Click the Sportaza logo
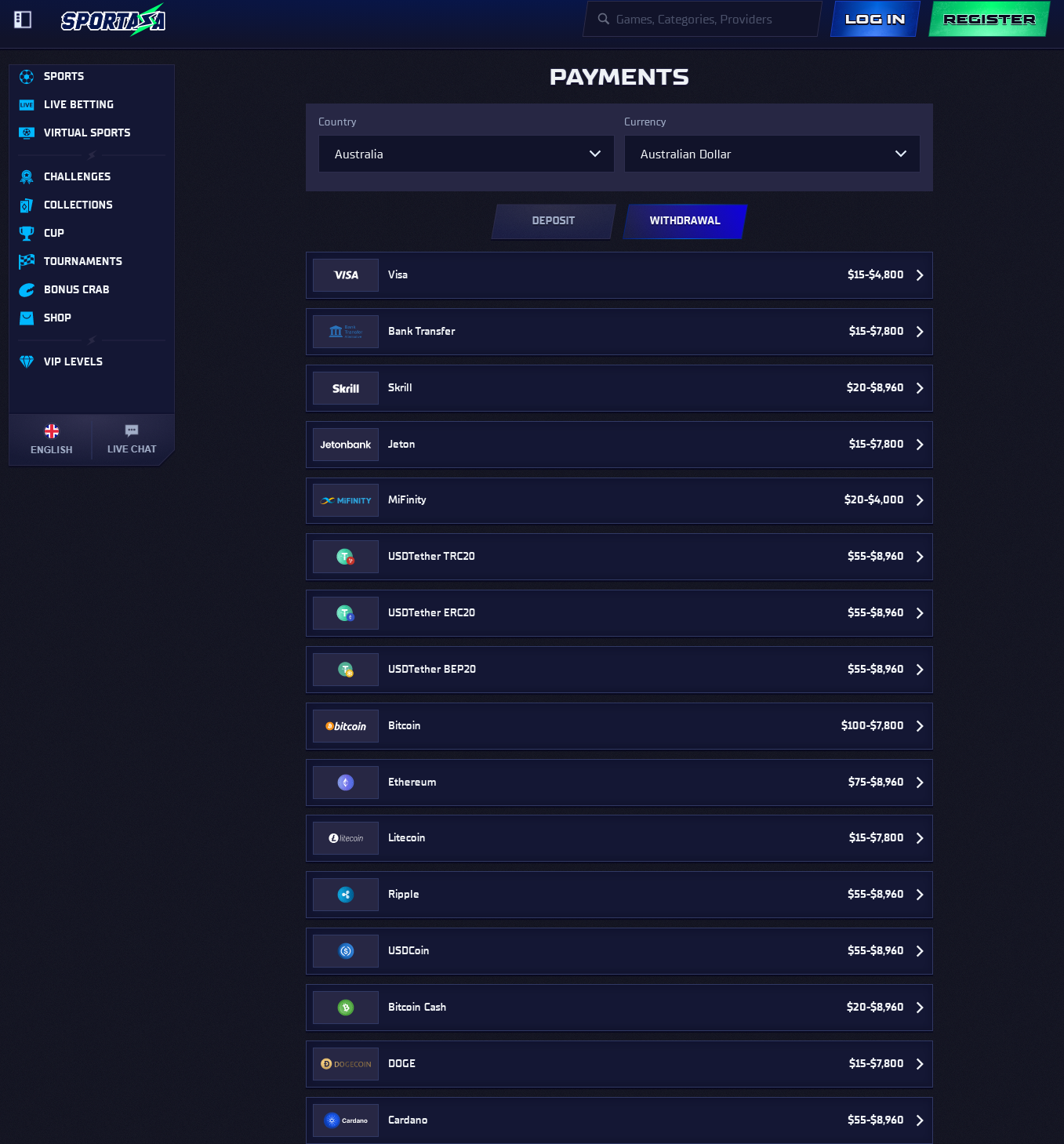Viewport: 1064px width, 1144px height. click(113, 20)
